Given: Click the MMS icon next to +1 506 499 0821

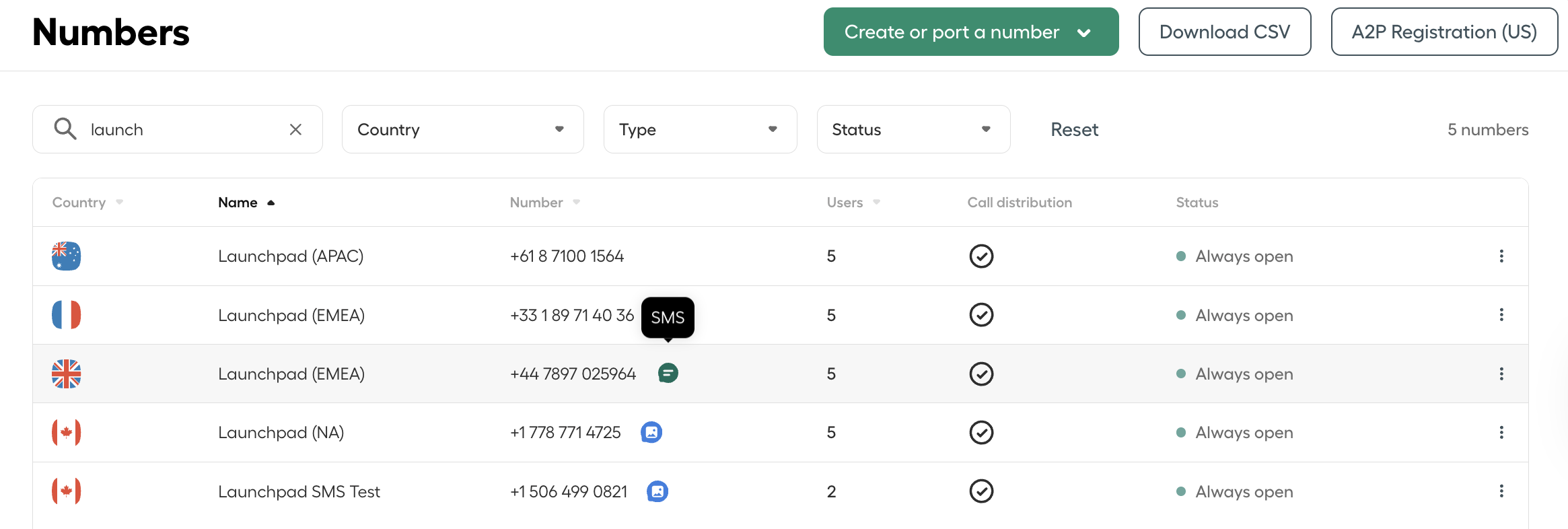Looking at the screenshot, I should tap(657, 491).
